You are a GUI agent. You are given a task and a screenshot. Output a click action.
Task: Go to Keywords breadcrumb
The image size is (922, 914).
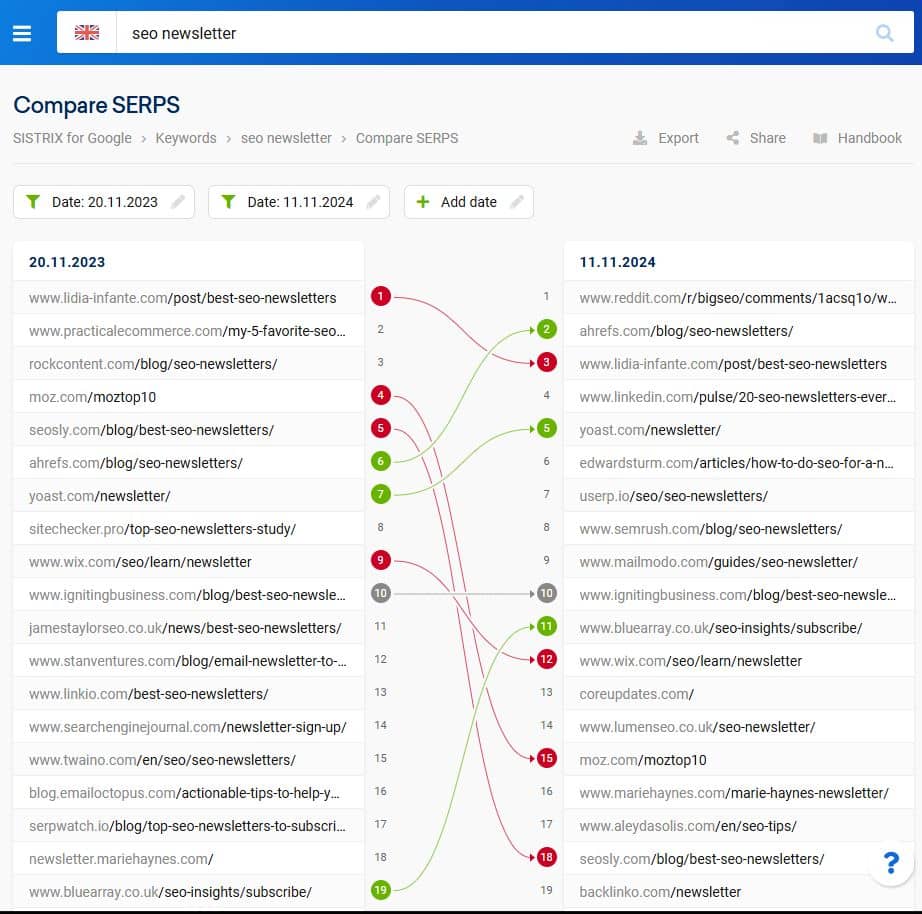pyautogui.click(x=186, y=138)
